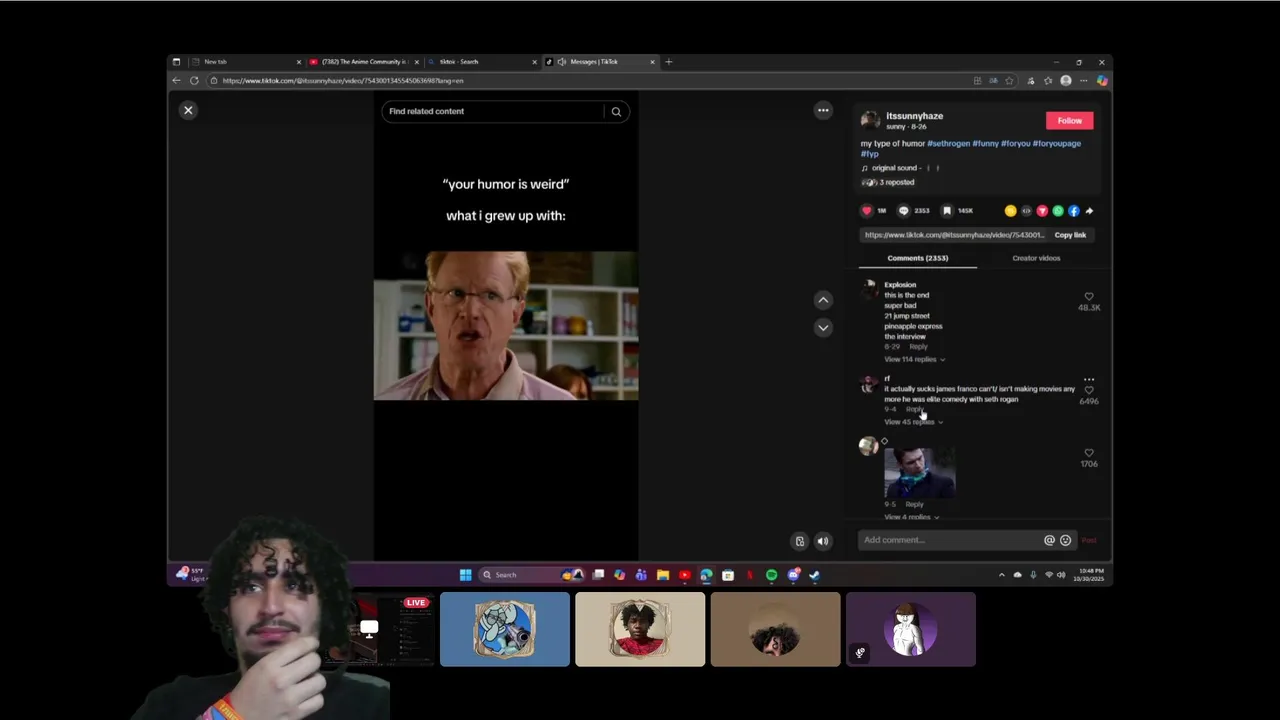
Task: Open comments via the speech bubble icon
Action: [x=904, y=211]
